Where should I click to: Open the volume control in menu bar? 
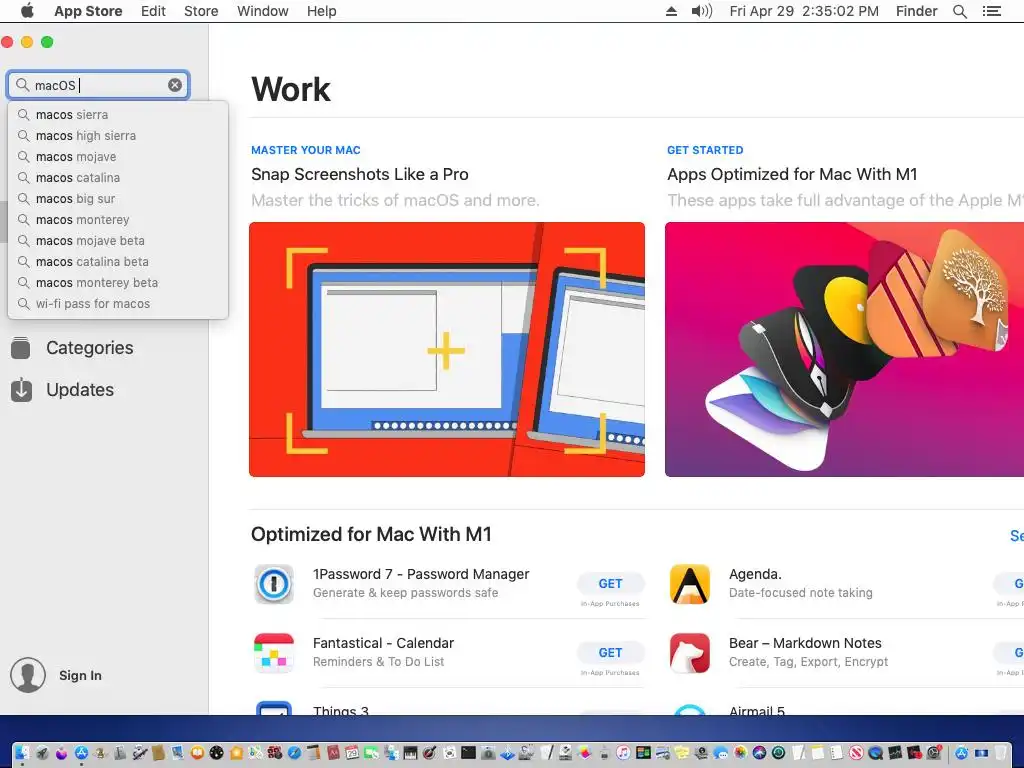702,11
